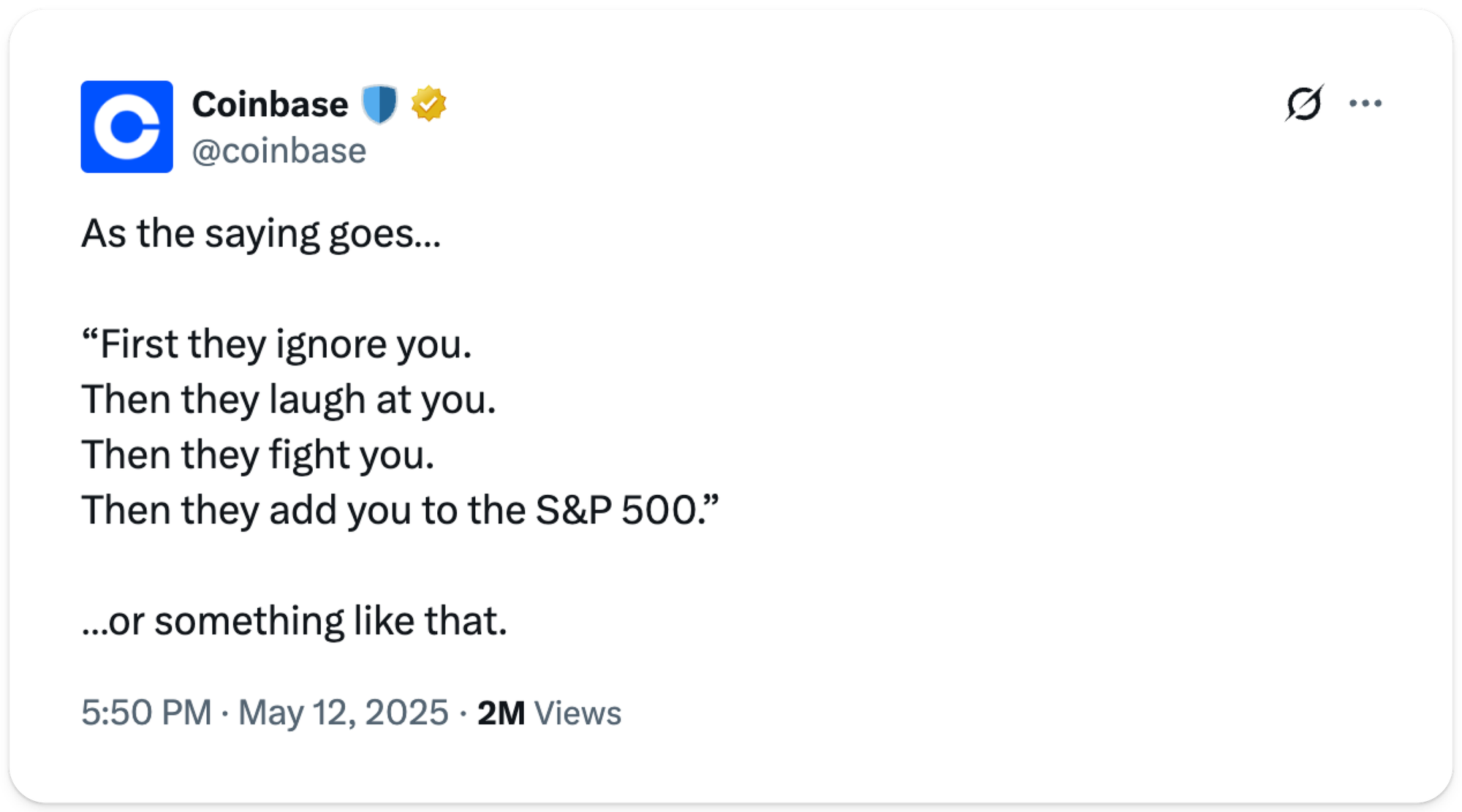Open the @coinbase handle link
1462x812 pixels.
(279, 151)
